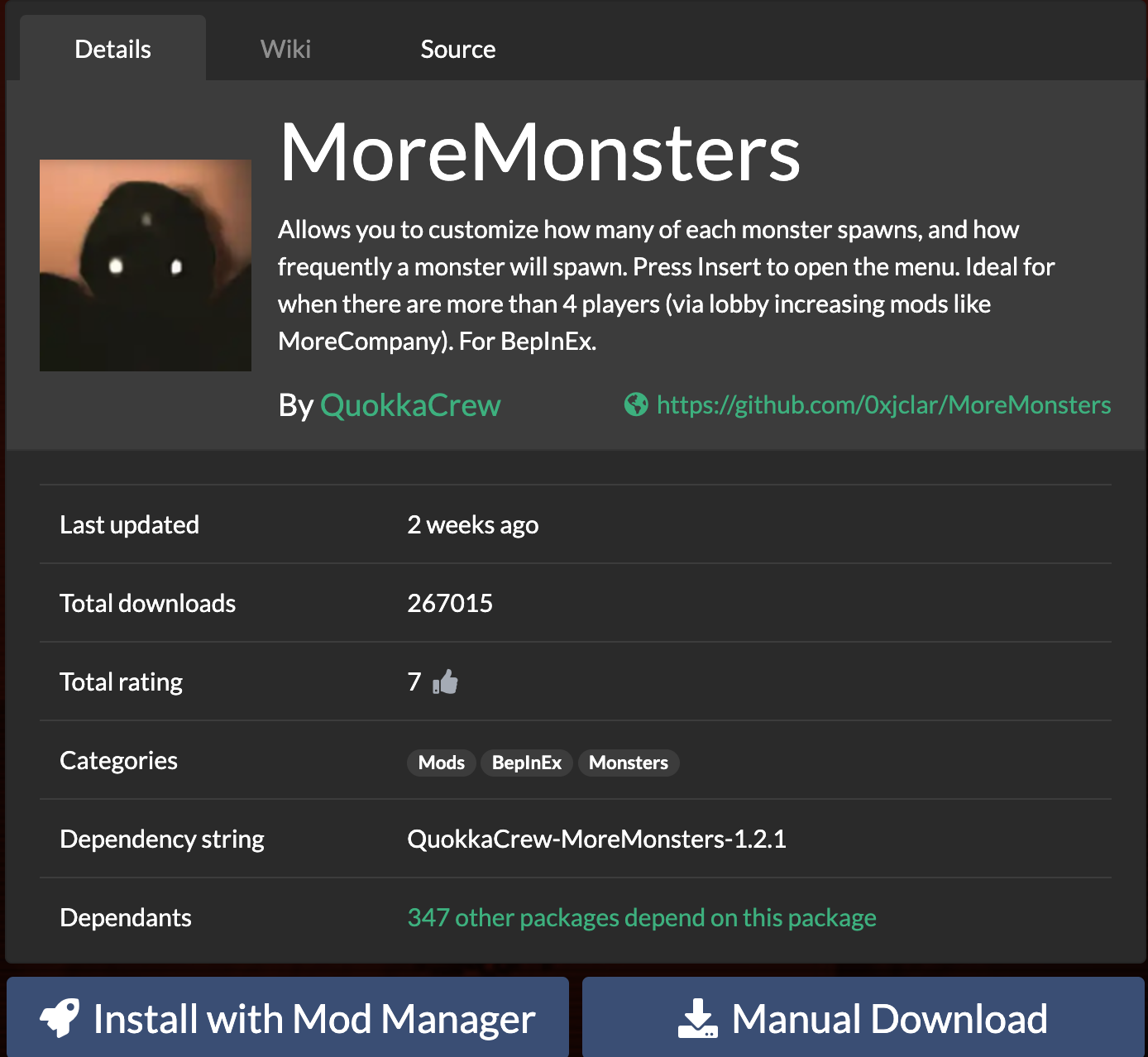Click the 'Last updated' row label
Image resolution: width=1148 pixels, height=1057 pixels.
[129, 524]
